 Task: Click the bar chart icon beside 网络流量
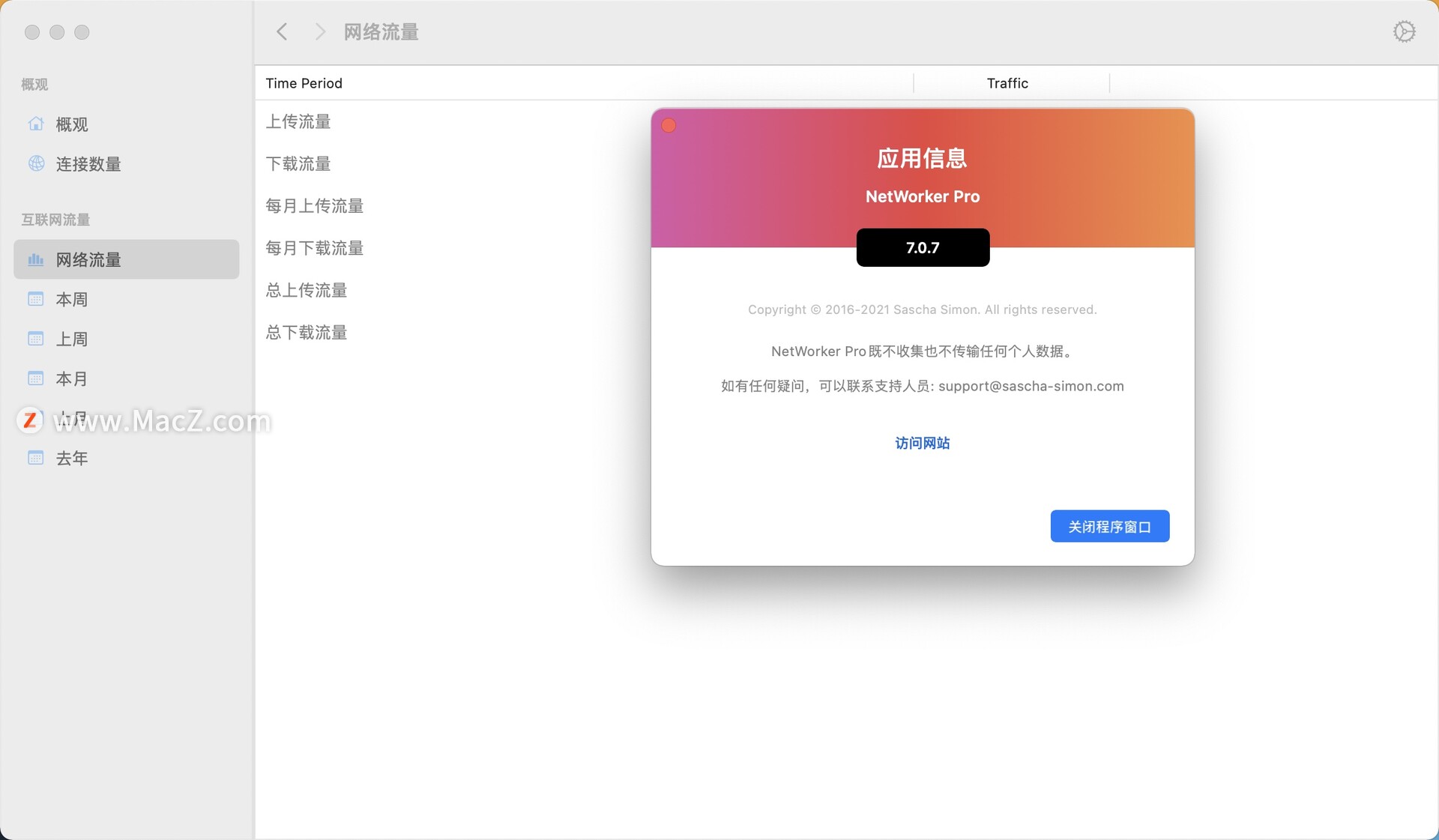pyautogui.click(x=35, y=259)
